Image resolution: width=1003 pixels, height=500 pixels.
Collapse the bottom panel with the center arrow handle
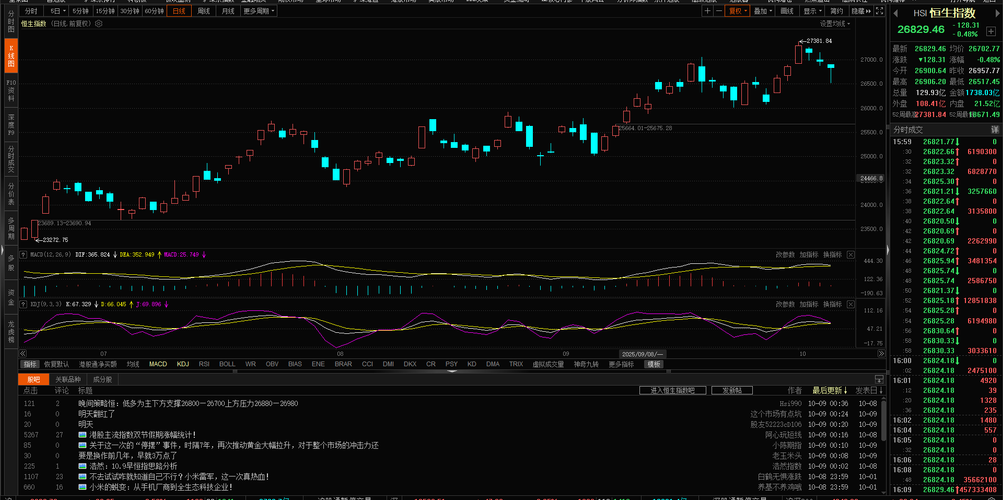pos(452,370)
